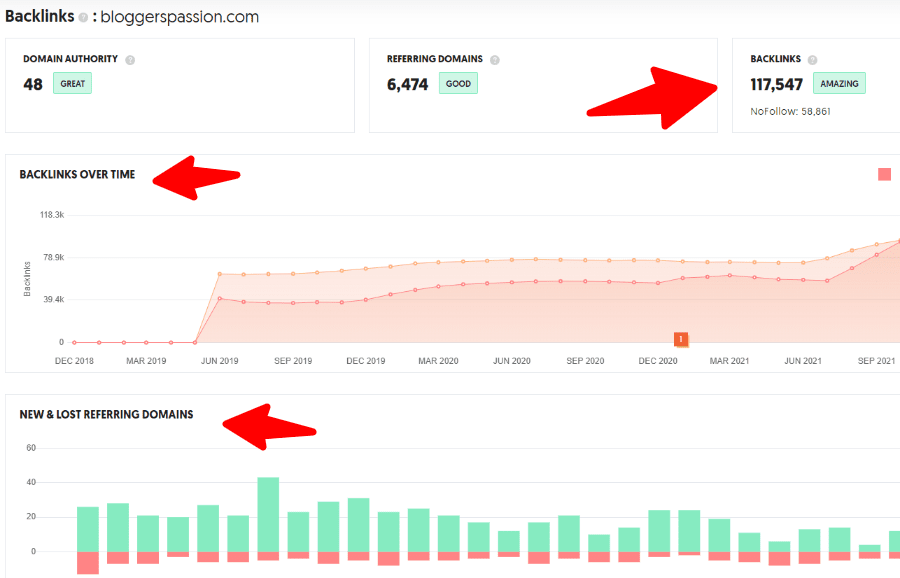Click the DEC 2019 axis label
Image resolution: width=900 pixels, height=578 pixels.
click(x=366, y=361)
